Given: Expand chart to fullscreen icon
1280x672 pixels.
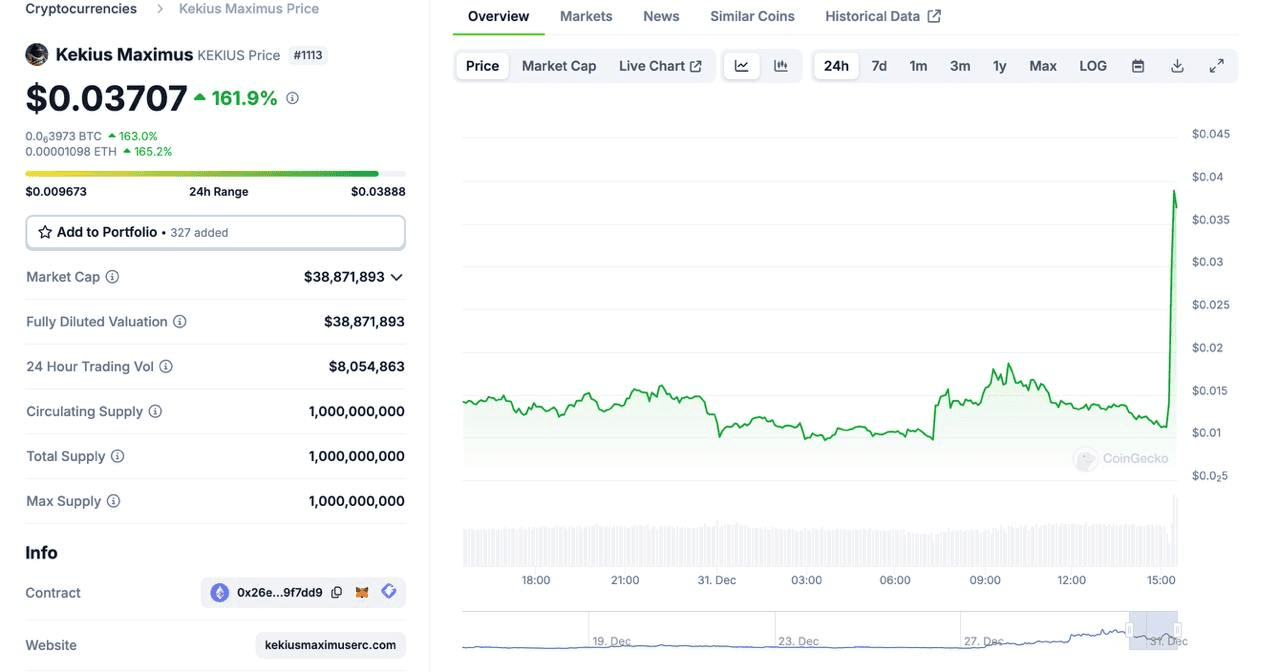Looking at the screenshot, I should [1217, 66].
